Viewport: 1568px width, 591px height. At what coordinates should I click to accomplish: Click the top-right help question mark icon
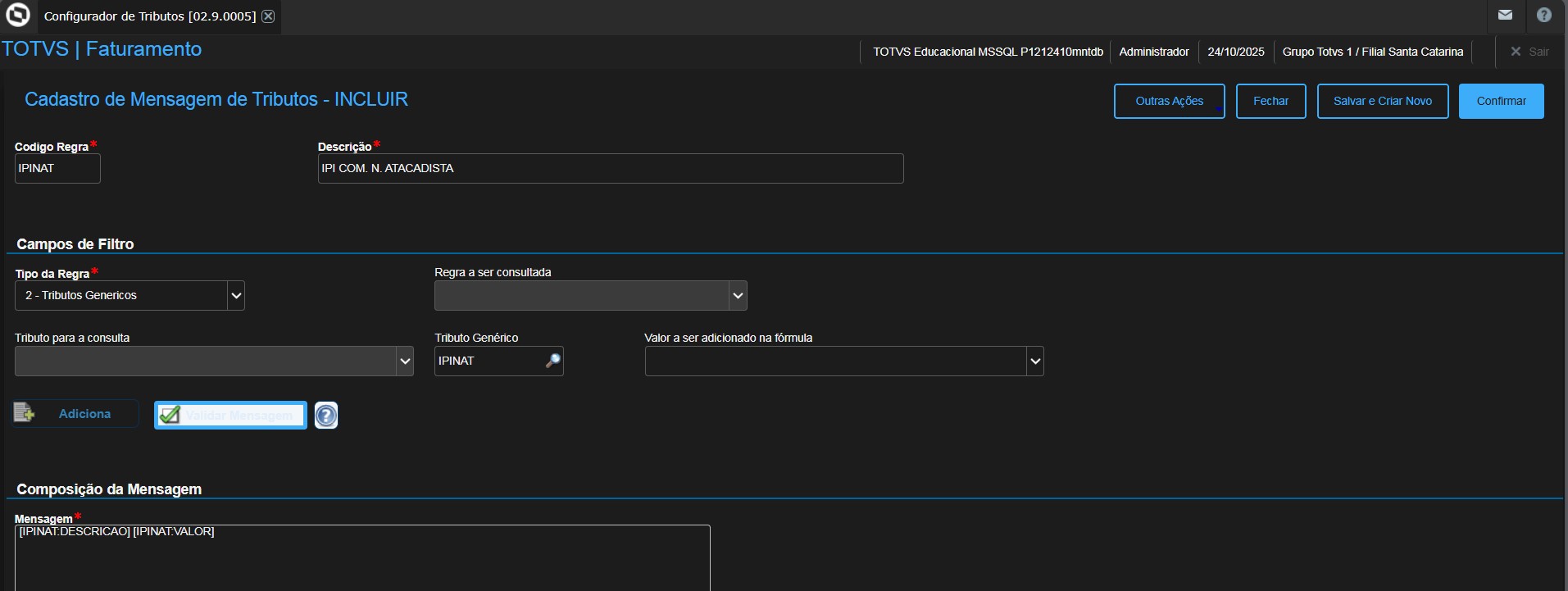tap(1544, 15)
